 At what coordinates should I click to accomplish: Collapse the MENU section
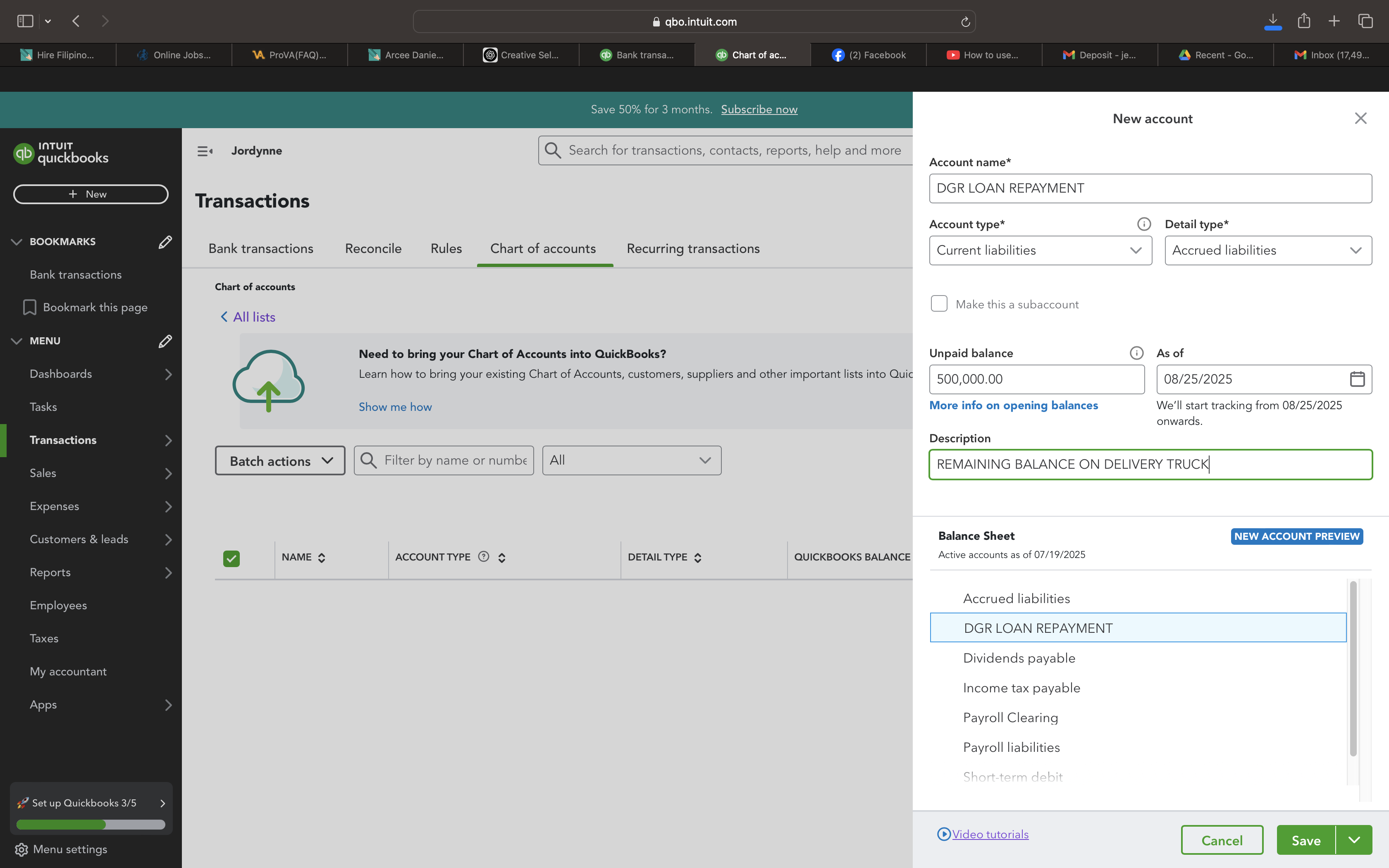point(17,341)
